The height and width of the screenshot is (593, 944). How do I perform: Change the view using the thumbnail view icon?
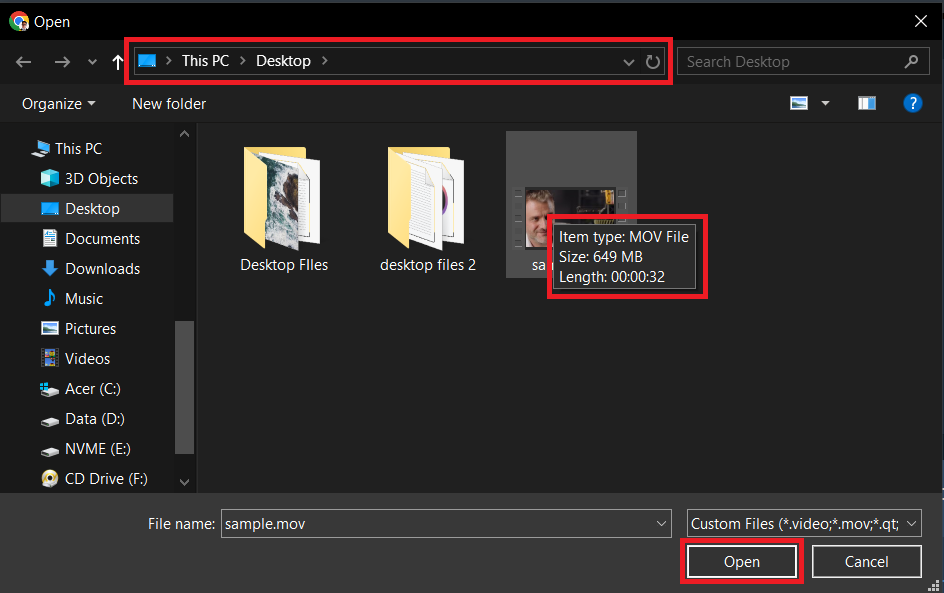click(800, 102)
